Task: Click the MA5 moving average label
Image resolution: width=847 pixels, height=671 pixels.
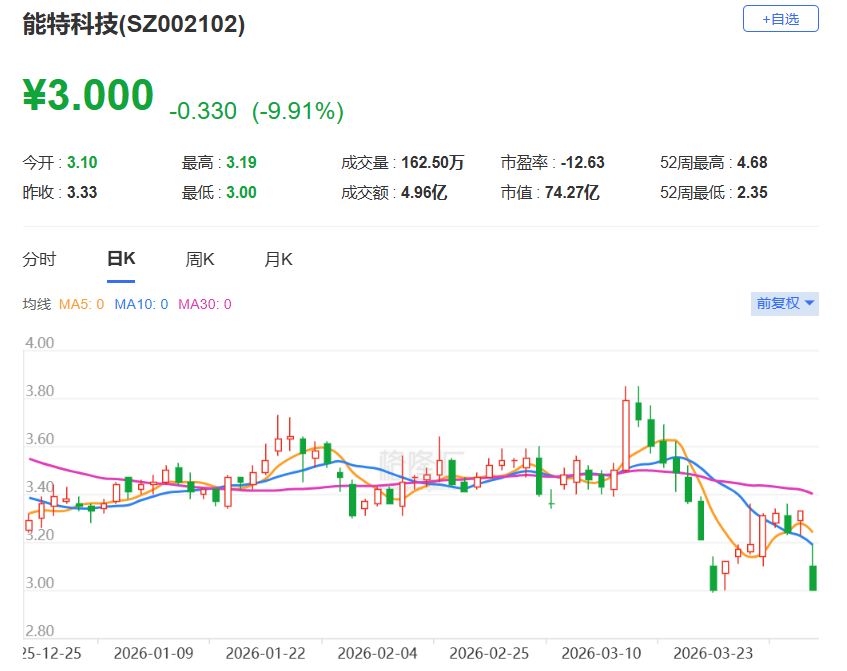Action: (81, 304)
